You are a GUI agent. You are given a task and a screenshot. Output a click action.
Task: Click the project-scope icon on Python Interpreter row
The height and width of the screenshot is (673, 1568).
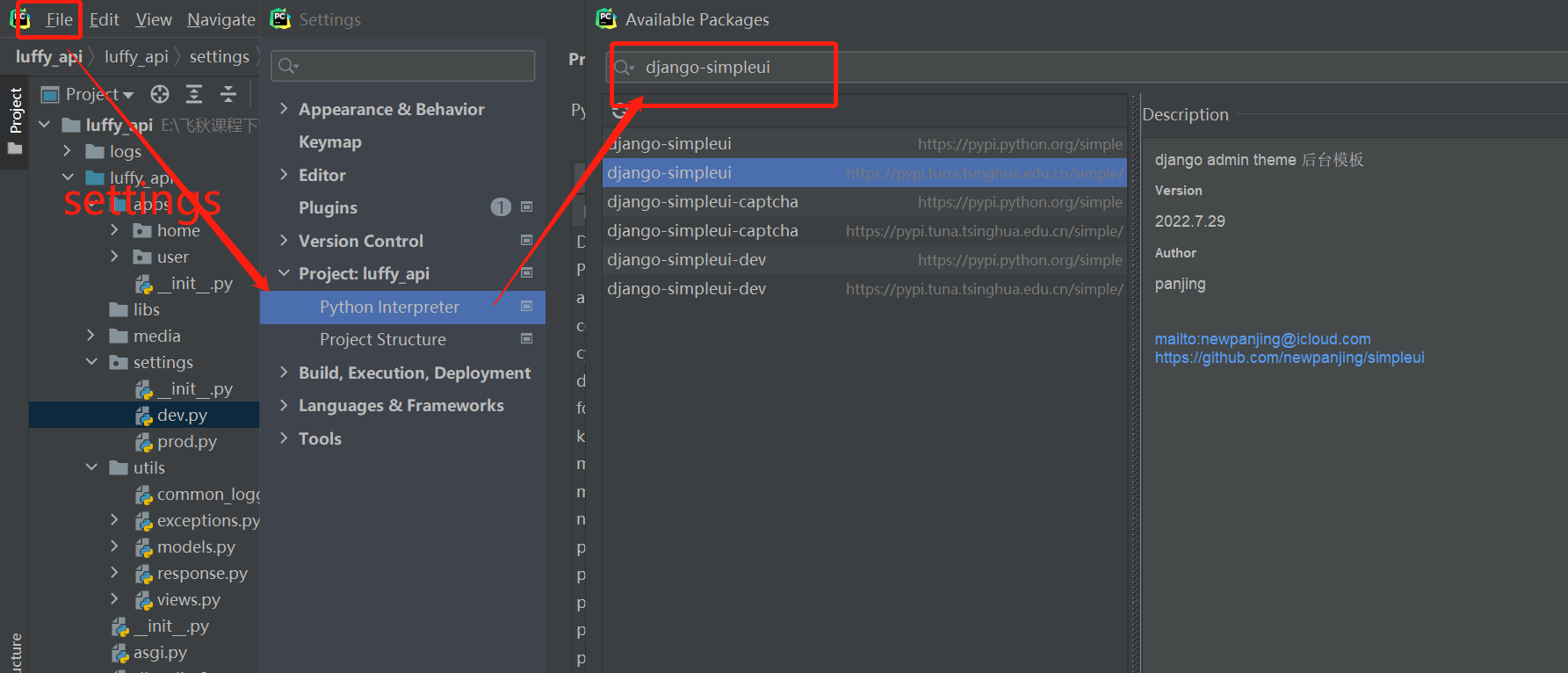(527, 306)
